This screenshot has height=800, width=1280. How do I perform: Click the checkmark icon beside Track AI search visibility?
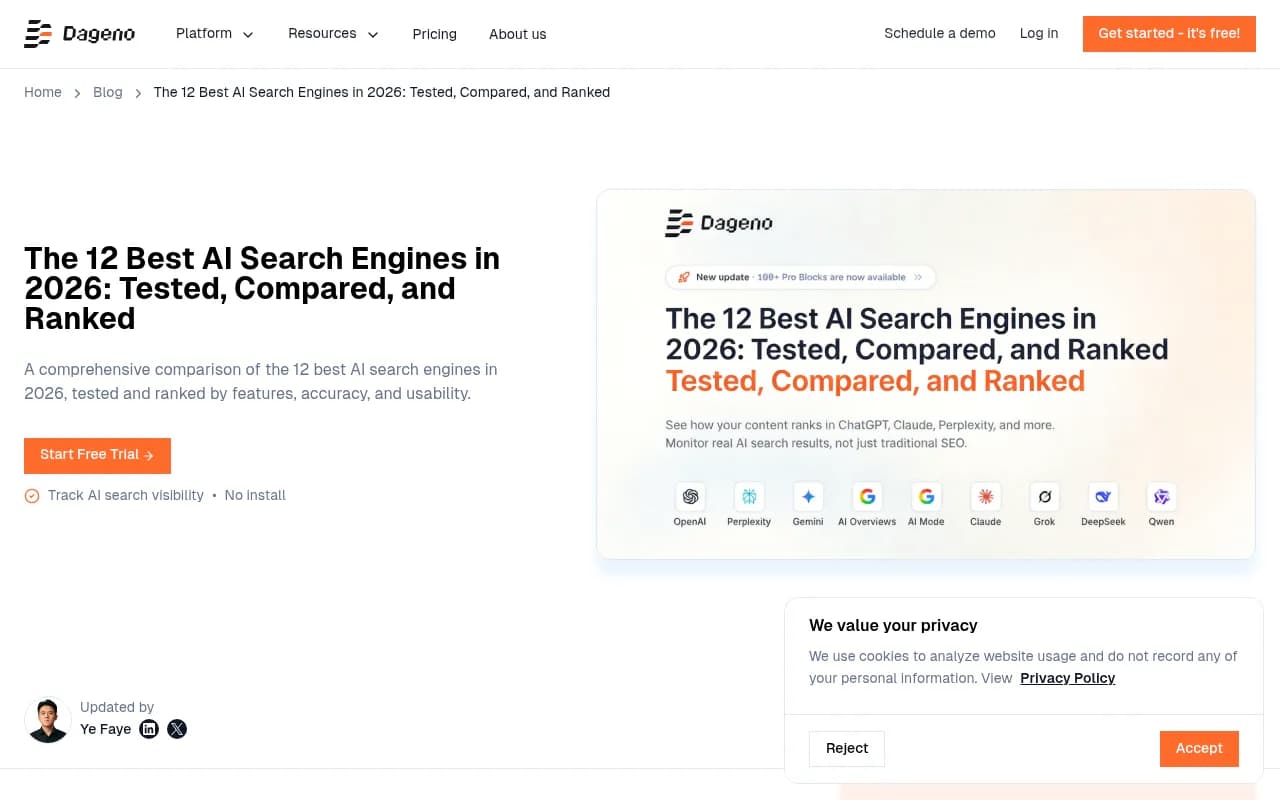pos(32,496)
